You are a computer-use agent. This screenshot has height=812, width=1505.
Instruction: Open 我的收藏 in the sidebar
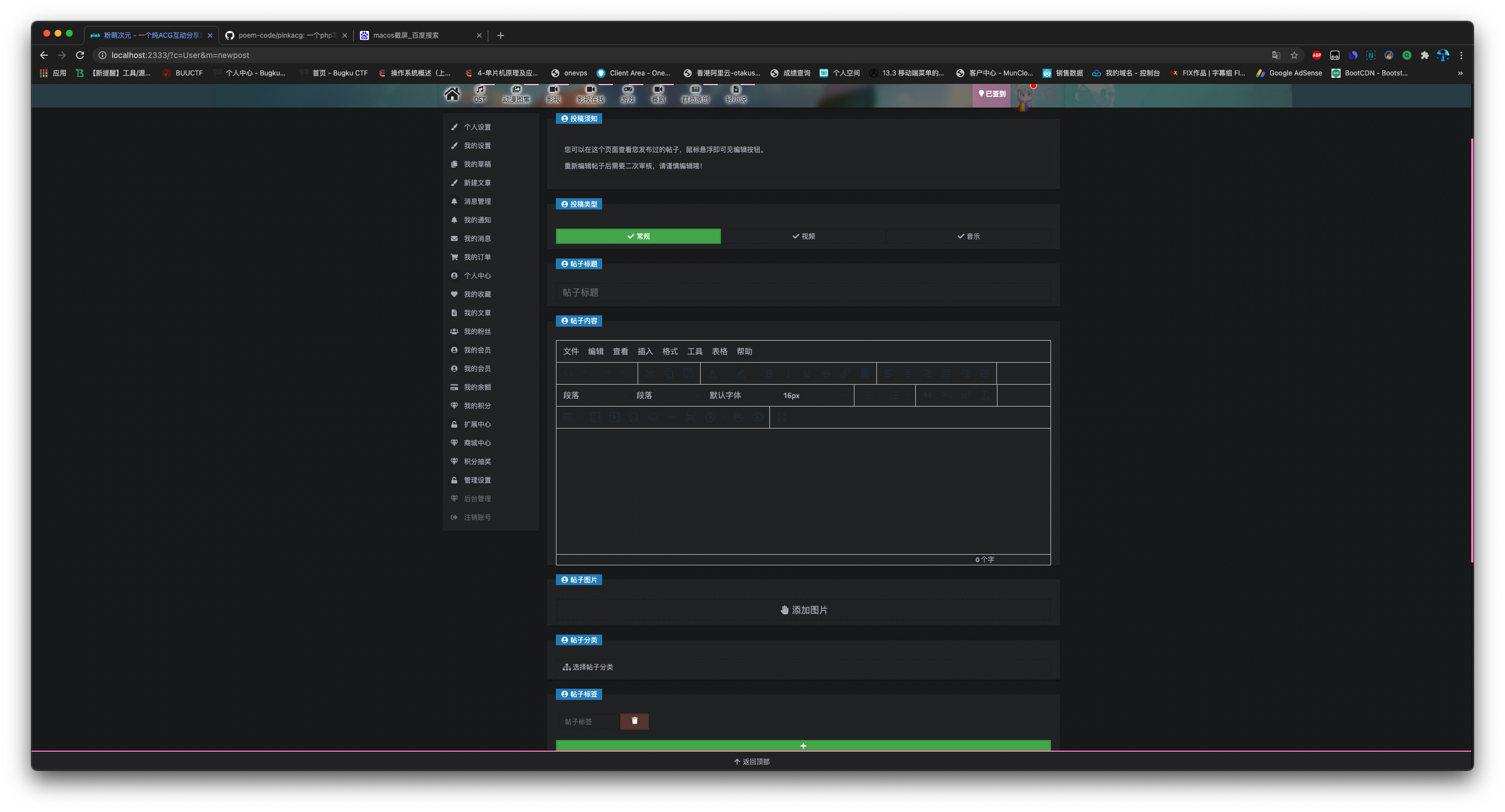click(477, 295)
